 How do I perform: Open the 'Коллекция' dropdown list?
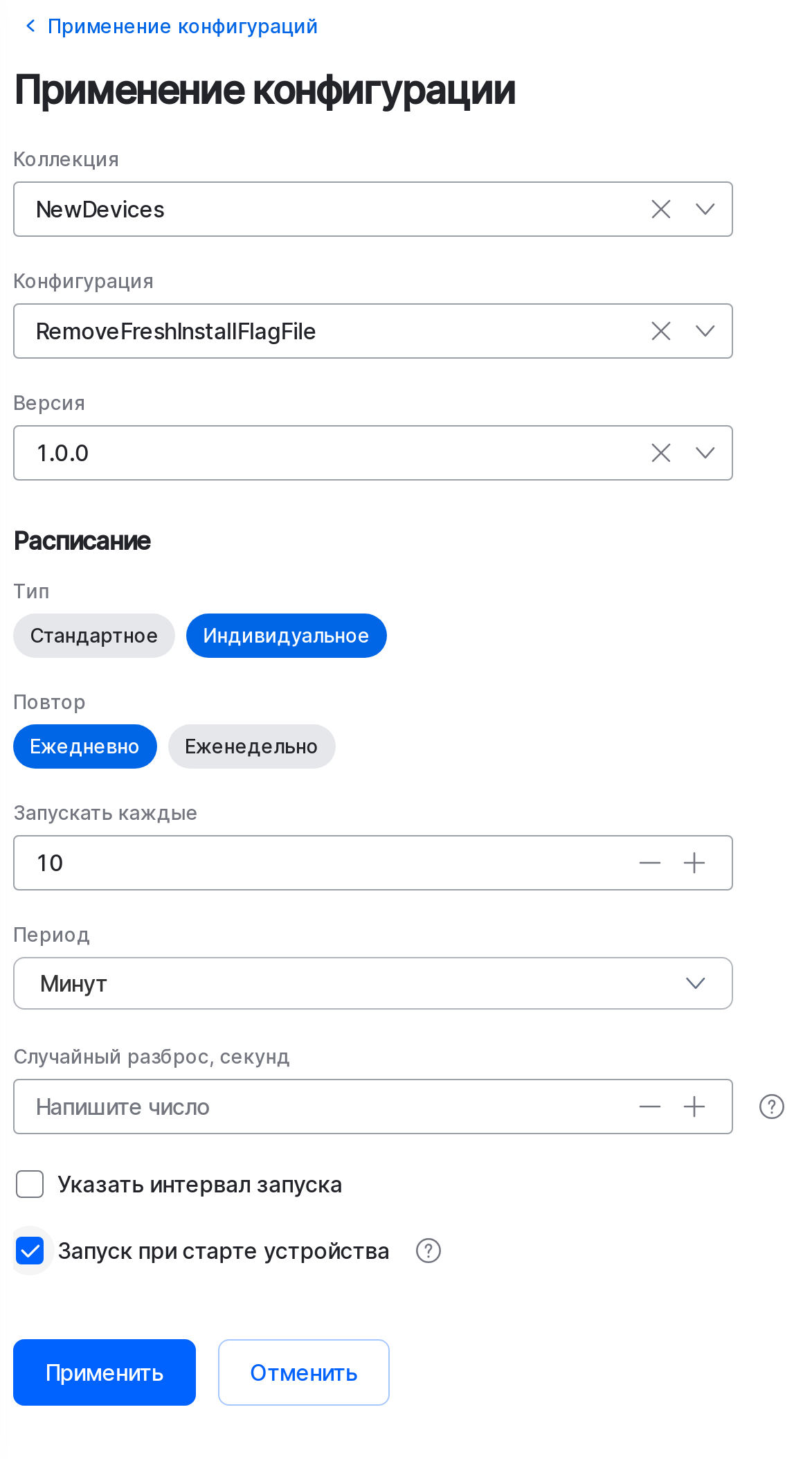click(x=705, y=208)
